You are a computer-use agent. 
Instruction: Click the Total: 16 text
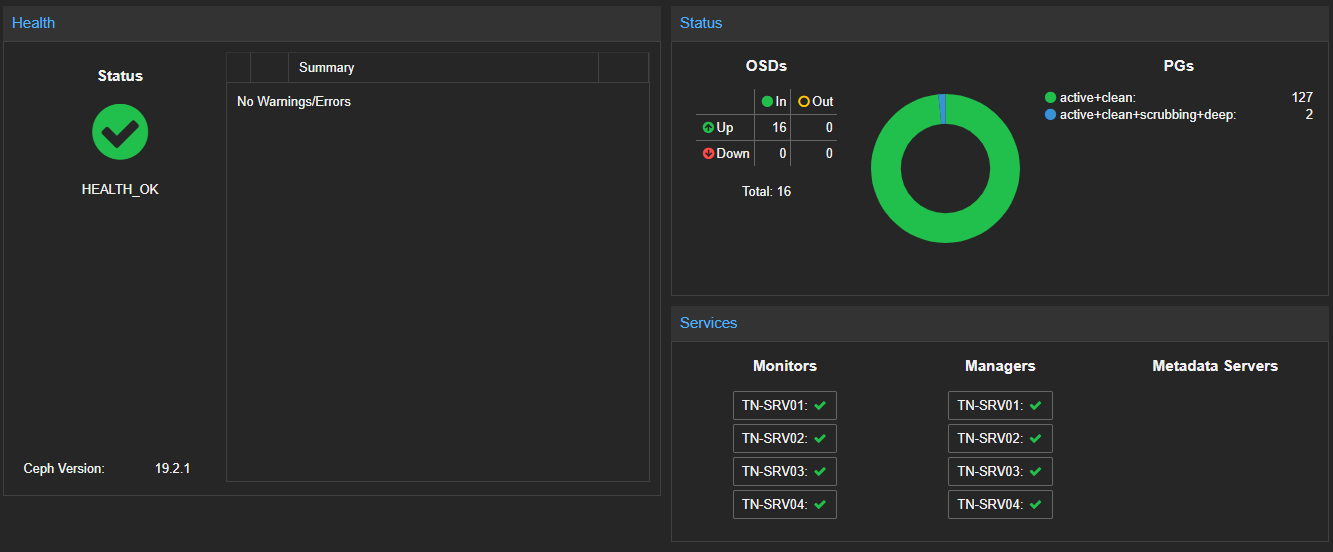point(767,191)
